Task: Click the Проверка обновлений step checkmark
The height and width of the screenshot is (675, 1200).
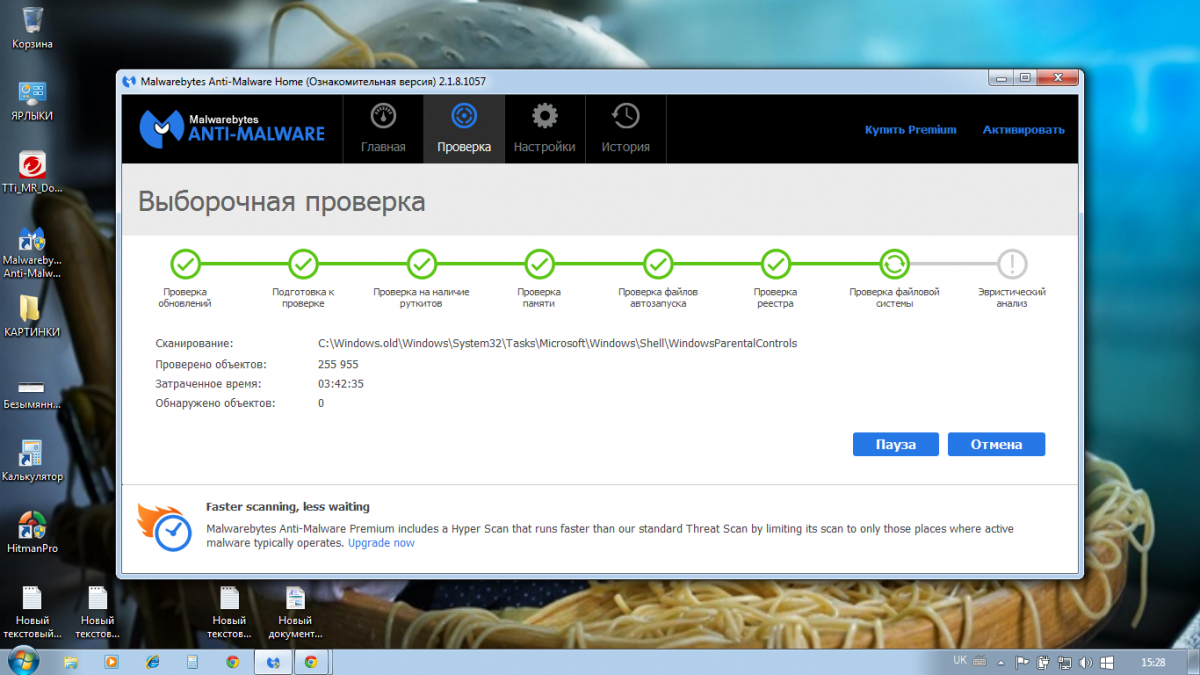Action: (186, 264)
